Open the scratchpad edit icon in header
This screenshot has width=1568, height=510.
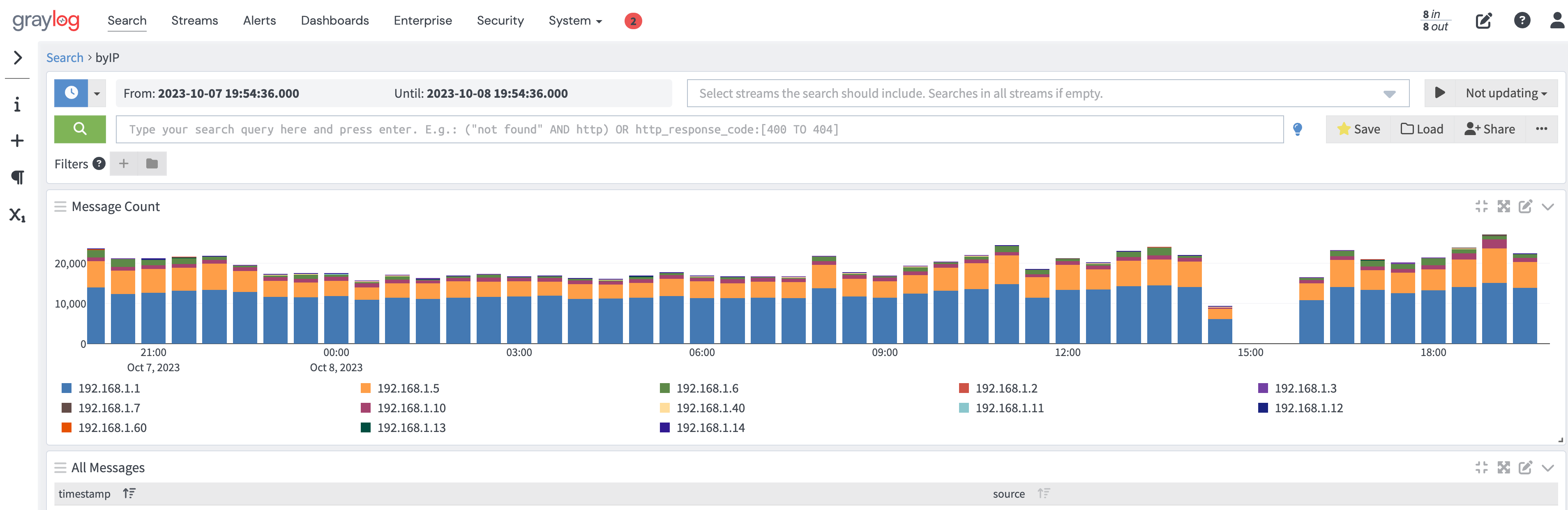pyautogui.click(x=1483, y=21)
